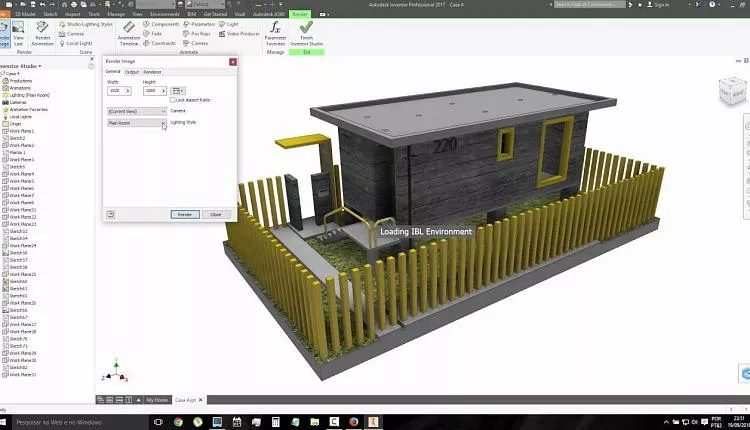
Task: Enable the Lock Aspect Ratio checkbox
Action: click(175, 100)
